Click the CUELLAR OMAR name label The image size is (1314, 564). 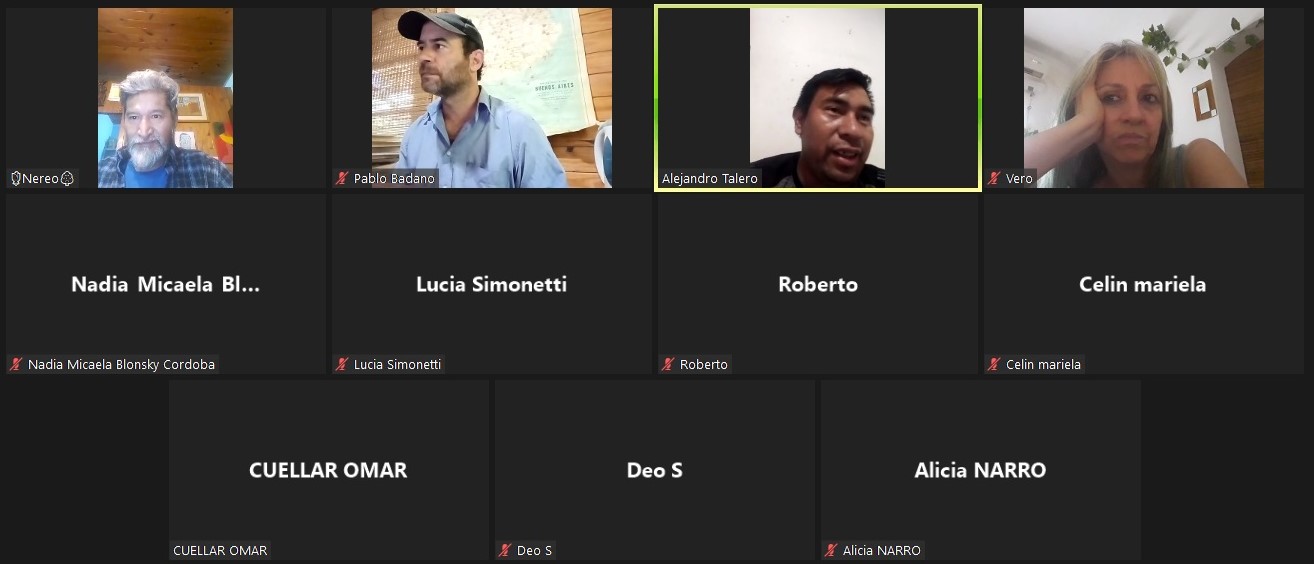click(x=220, y=551)
